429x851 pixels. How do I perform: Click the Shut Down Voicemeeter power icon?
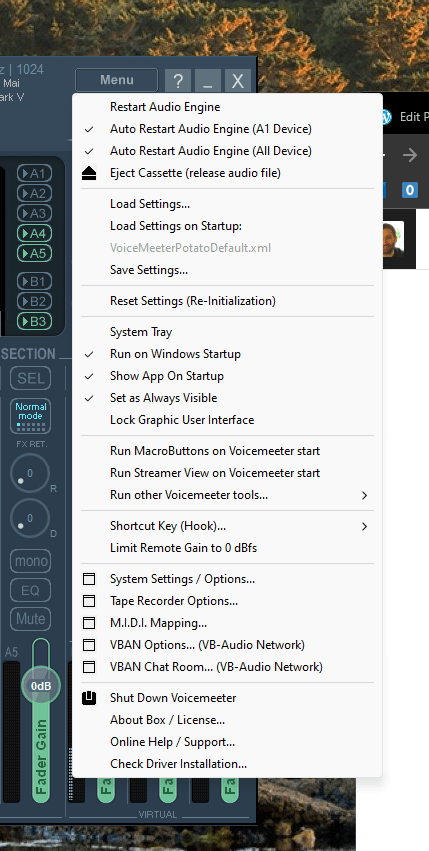point(89,698)
